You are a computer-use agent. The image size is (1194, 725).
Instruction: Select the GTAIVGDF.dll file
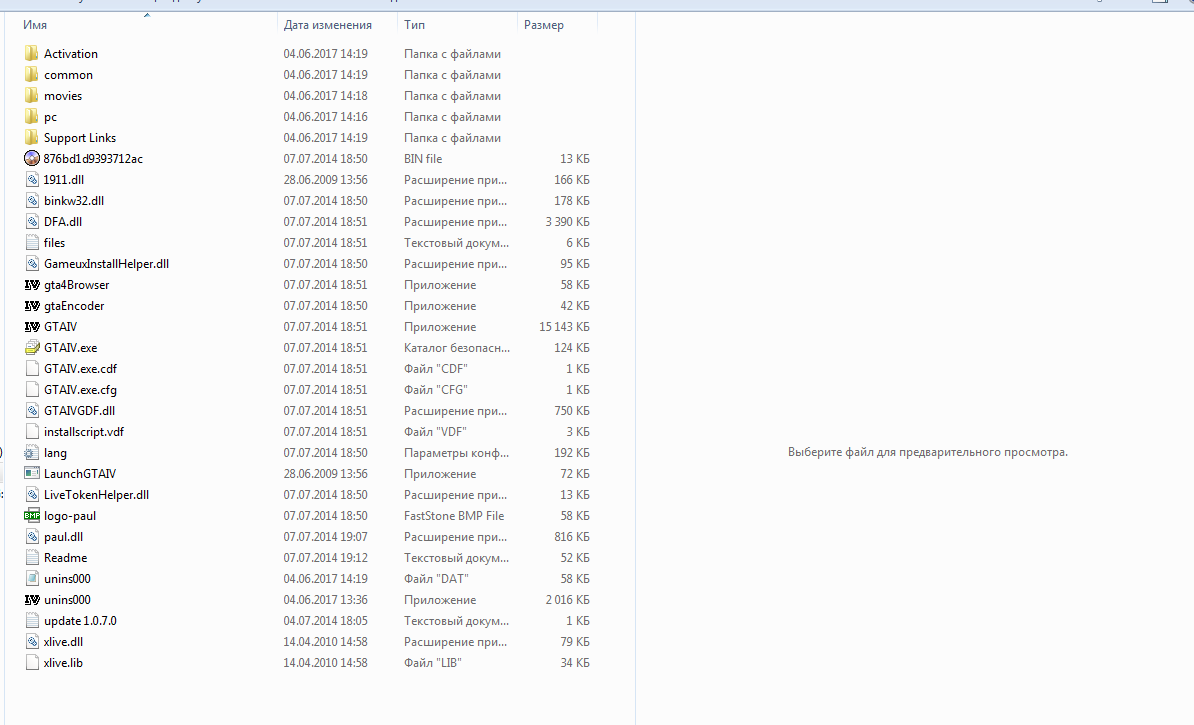tap(80, 411)
